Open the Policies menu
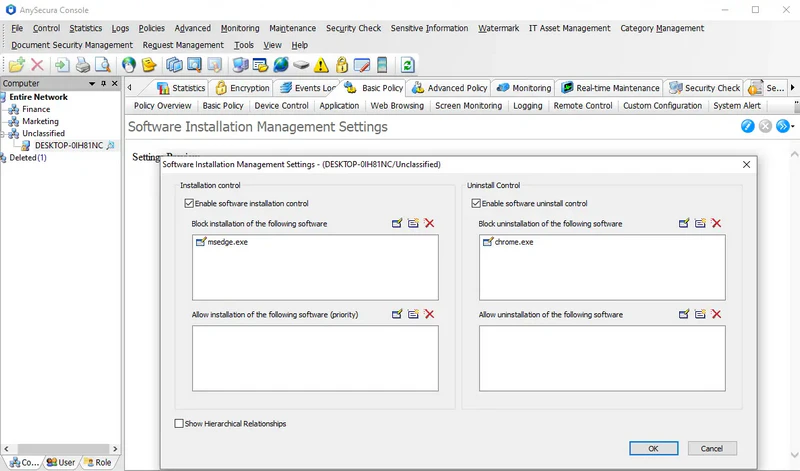Image resolution: width=800 pixels, height=471 pixels. coord(152,28)
